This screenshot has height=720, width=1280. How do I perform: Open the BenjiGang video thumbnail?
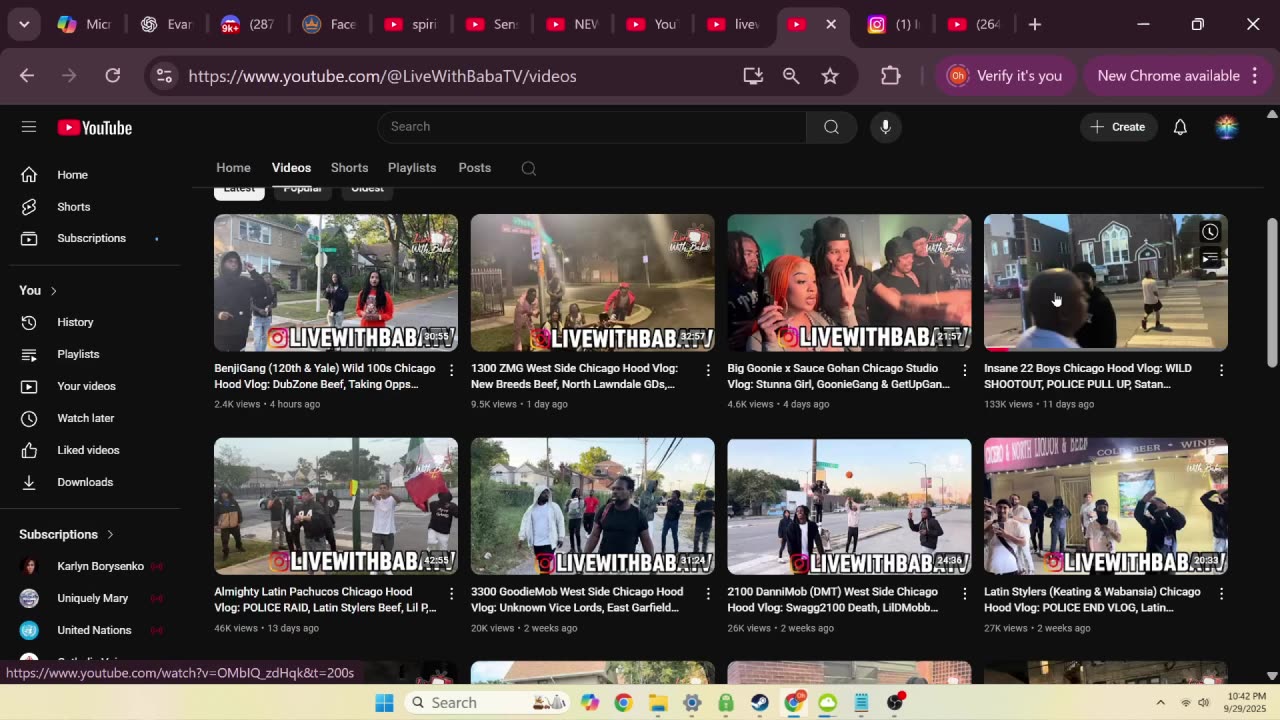pos(336,283)
